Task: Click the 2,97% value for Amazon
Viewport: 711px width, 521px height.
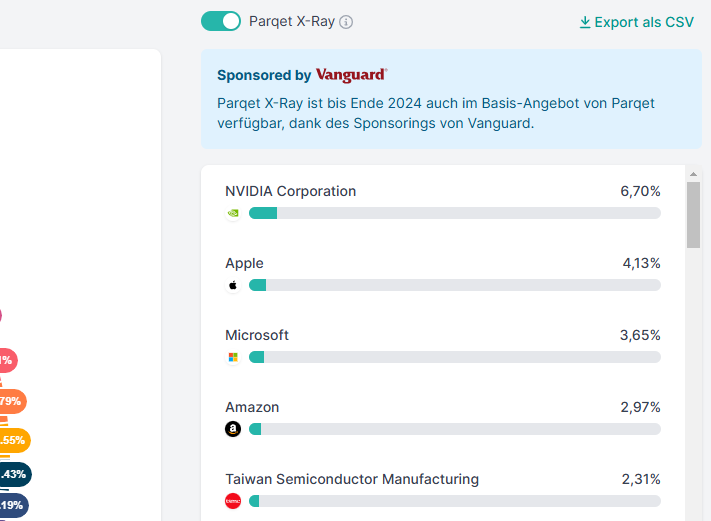Action: 640,407
